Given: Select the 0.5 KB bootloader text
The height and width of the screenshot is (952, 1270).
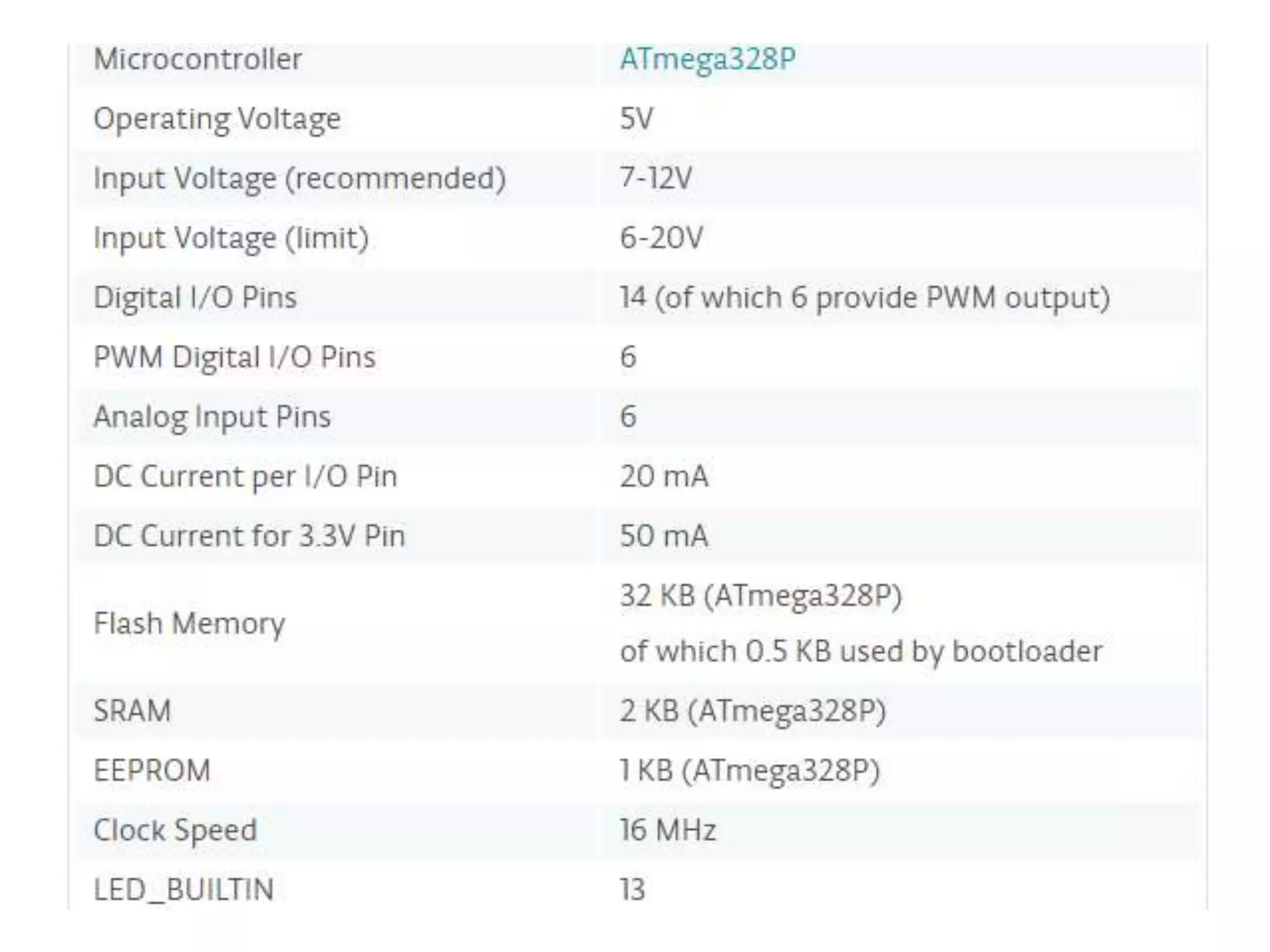Looking at the screenshot, I should click(x=861, y=651).
